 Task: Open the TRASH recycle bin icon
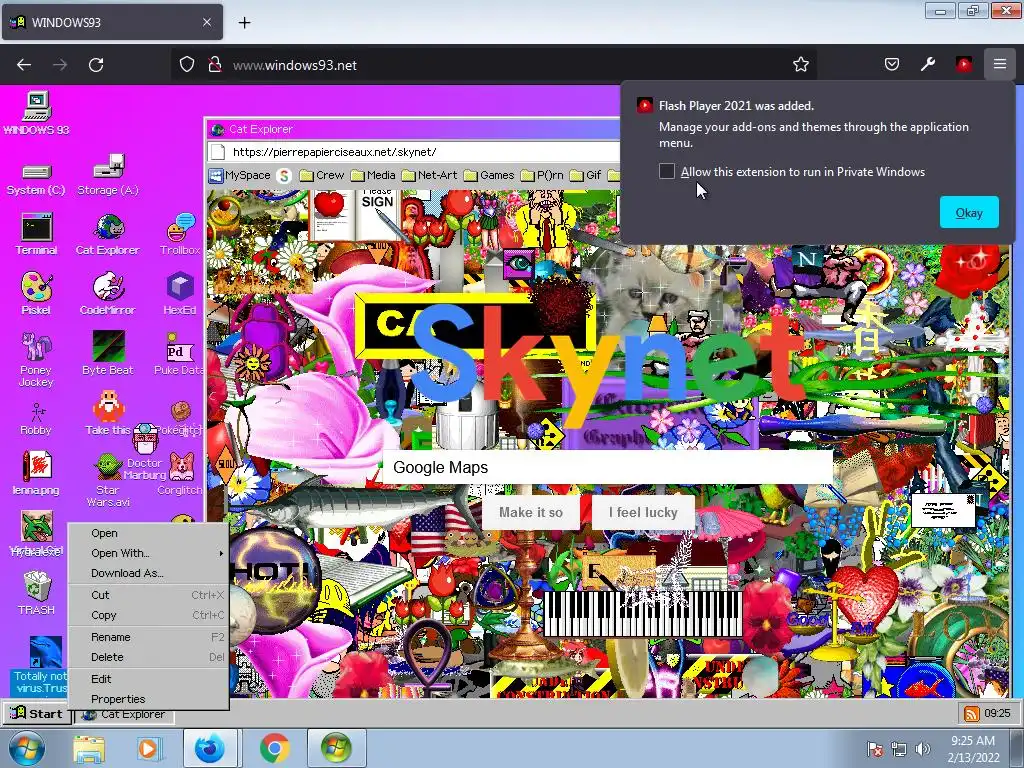[37, 593]
